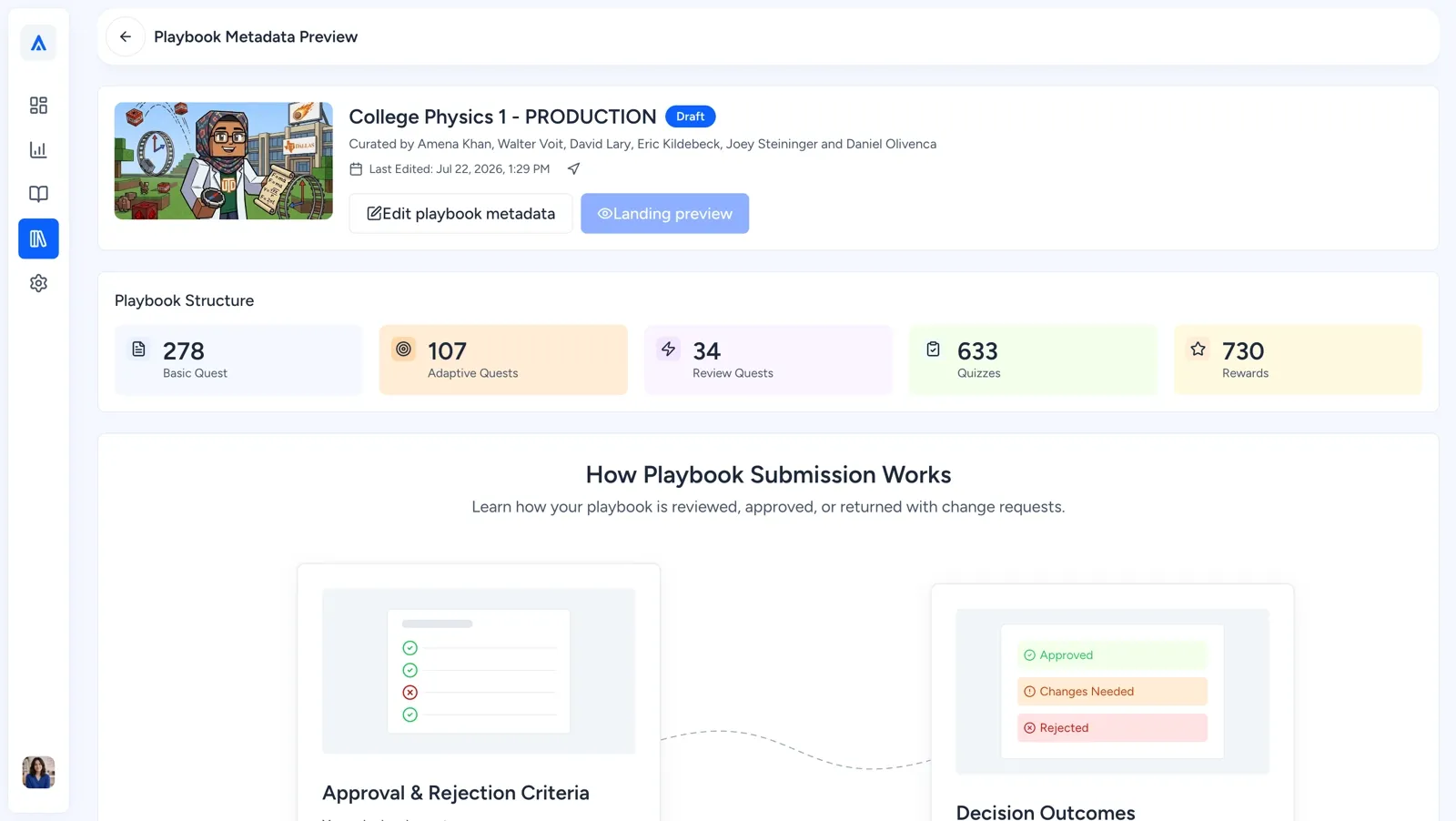
Task: Select the highlighted library icon in sidebar
Action: 38,238
